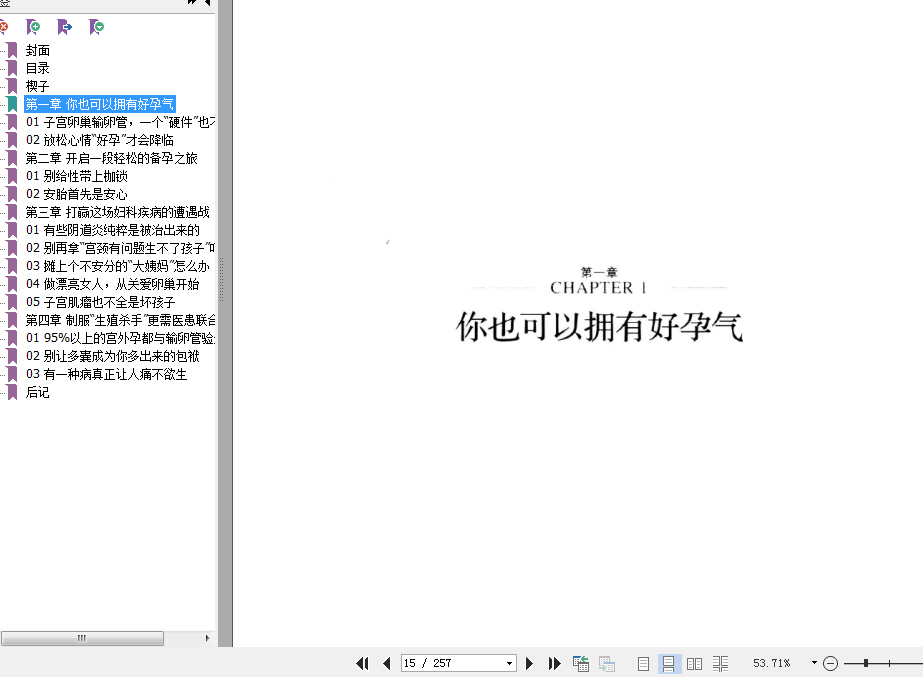Viewport: 923px width, 677px height.
Task: Click the CHAPTER 1 heading text
Action: click(598, 288)
